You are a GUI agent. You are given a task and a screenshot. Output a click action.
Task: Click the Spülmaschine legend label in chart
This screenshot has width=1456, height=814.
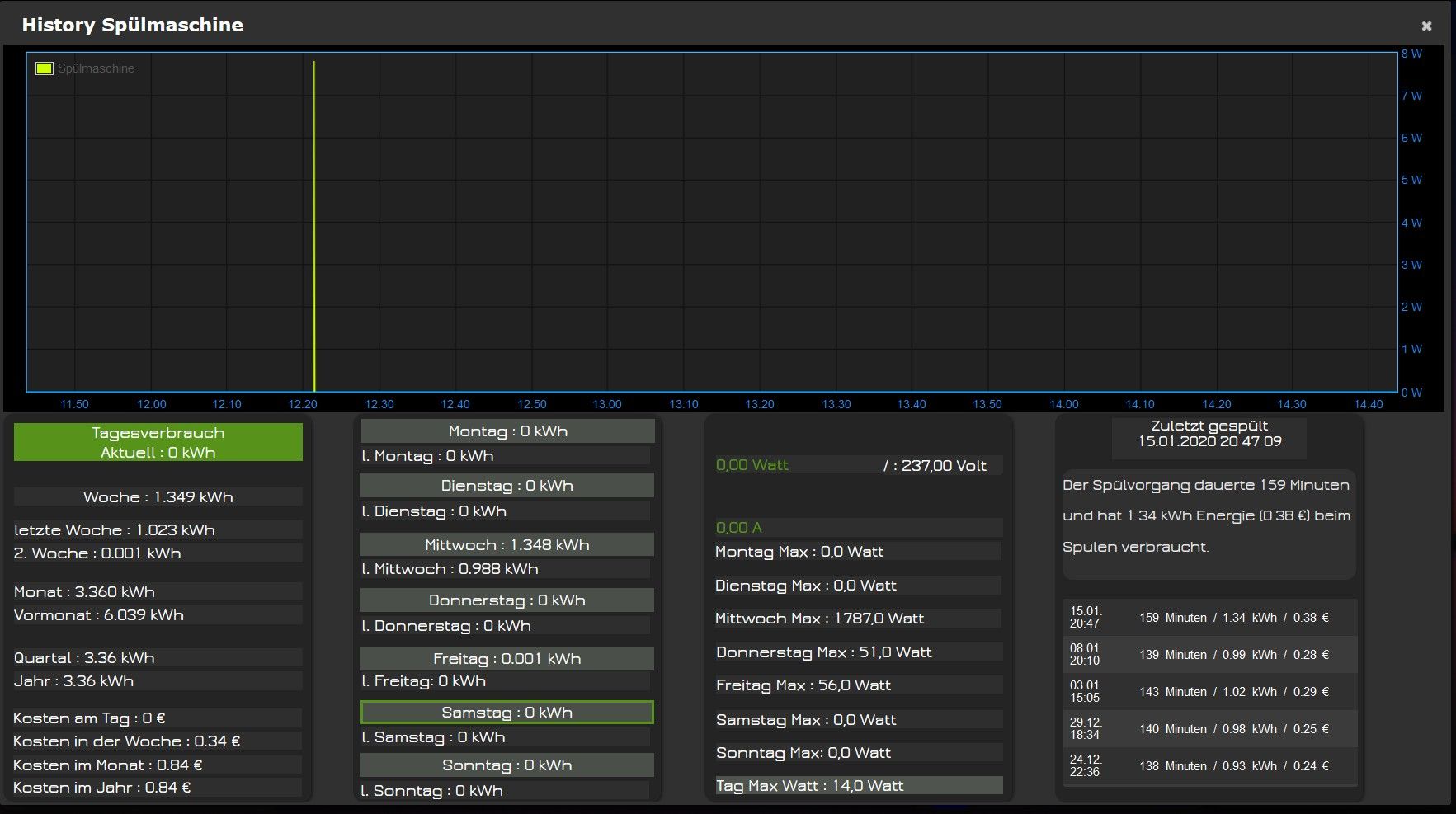(96, 68)
